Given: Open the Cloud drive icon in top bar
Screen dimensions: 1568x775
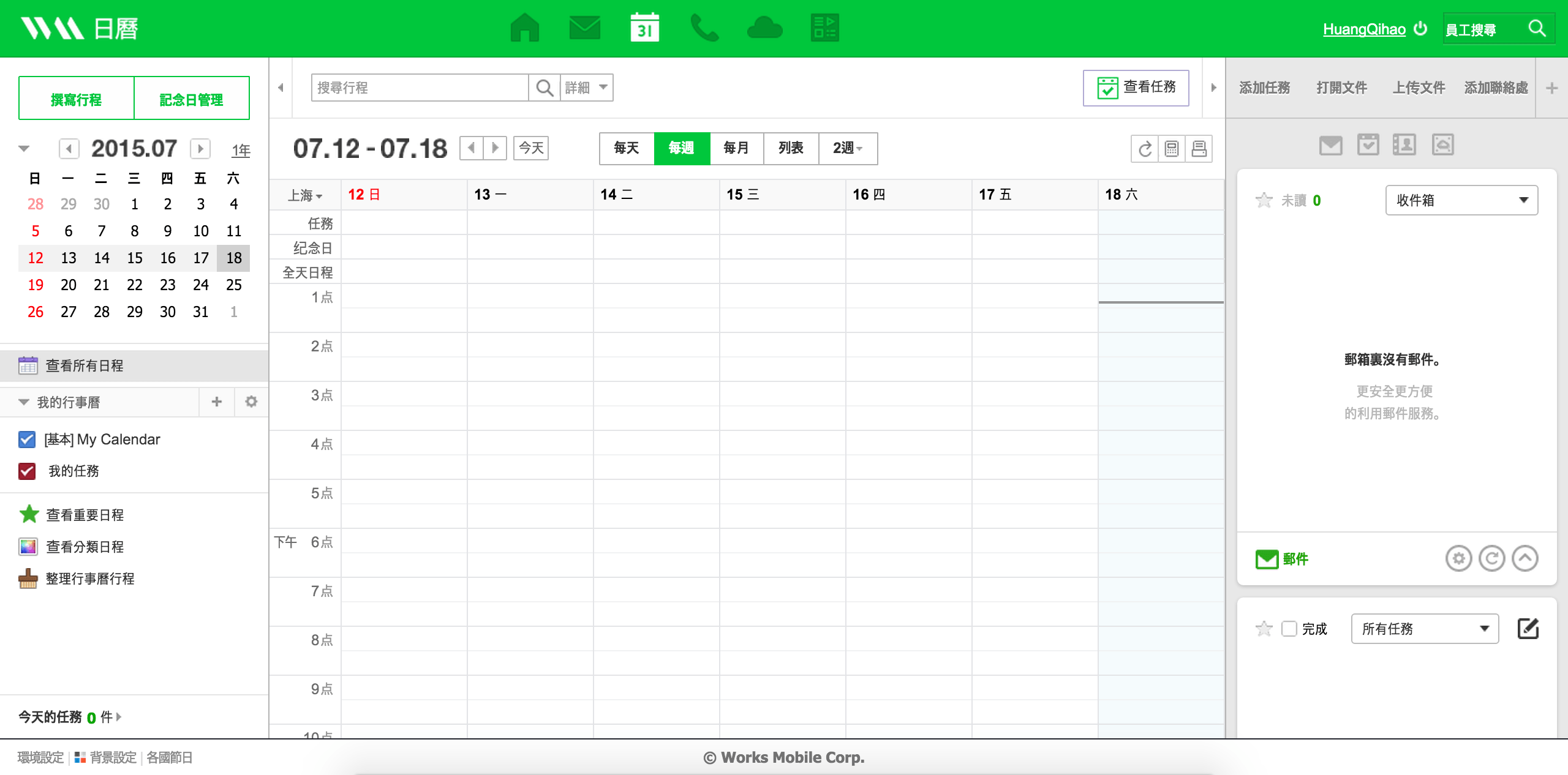Looking at the screenshot, I should click(x=765, y=28).
